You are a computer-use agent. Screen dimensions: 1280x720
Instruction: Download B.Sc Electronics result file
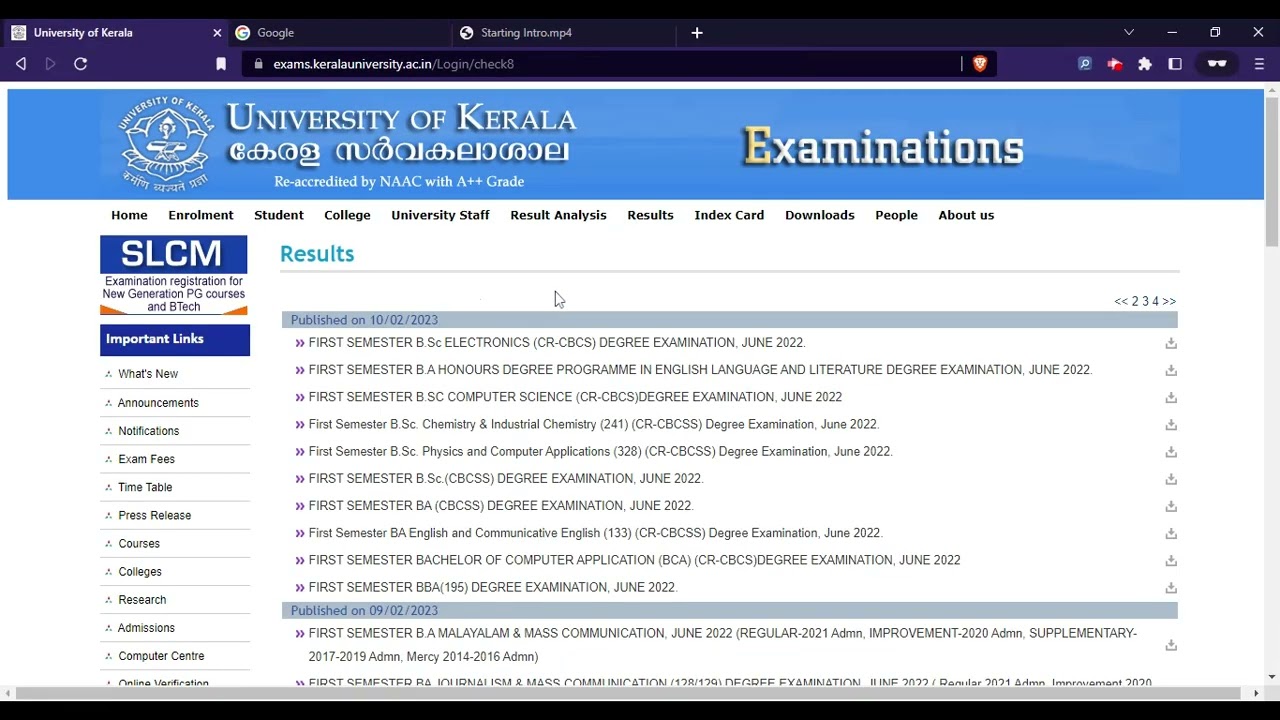pos(1171,343)
